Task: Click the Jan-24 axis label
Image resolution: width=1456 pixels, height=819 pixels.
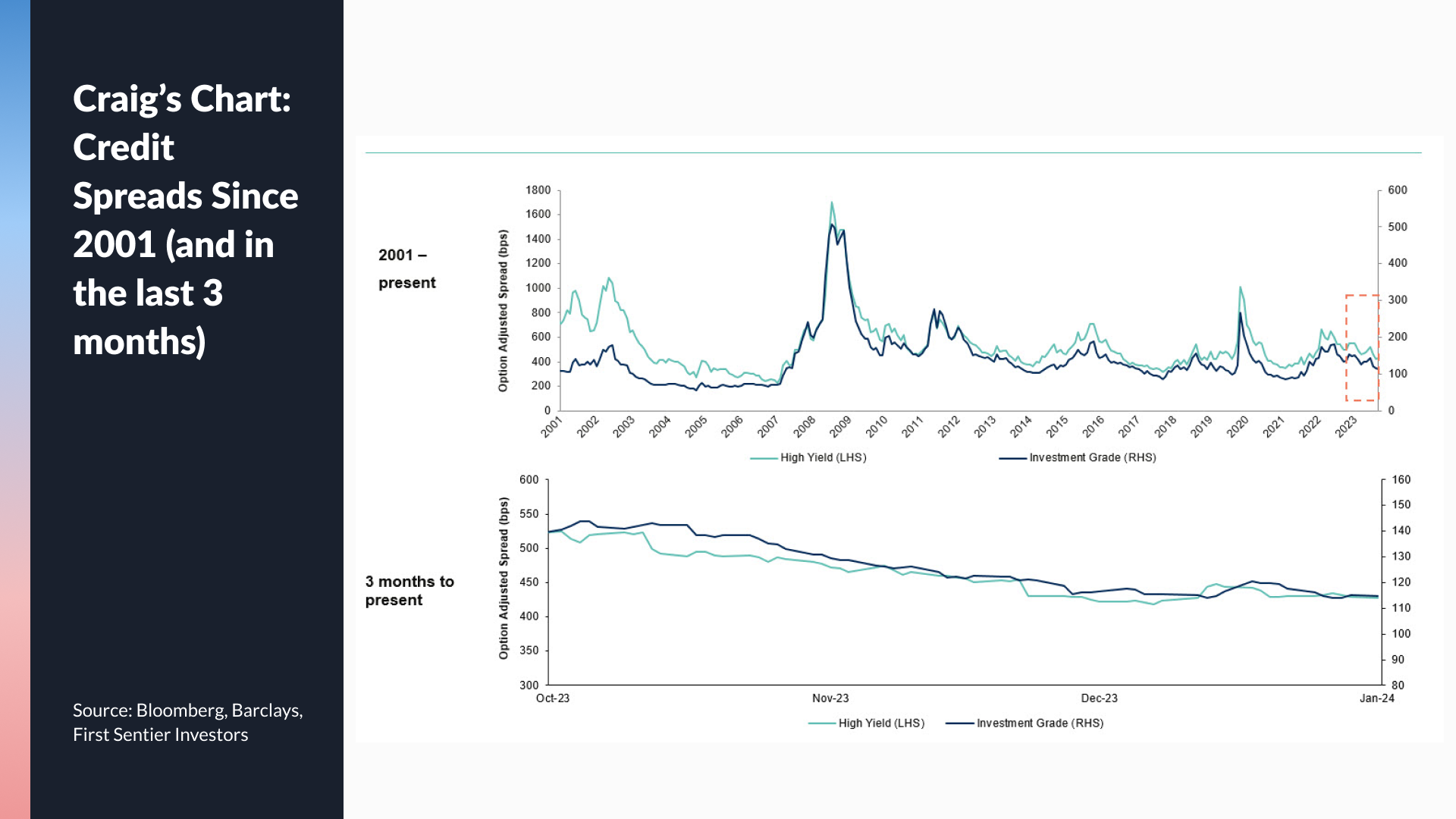Action: point(1376,698)
